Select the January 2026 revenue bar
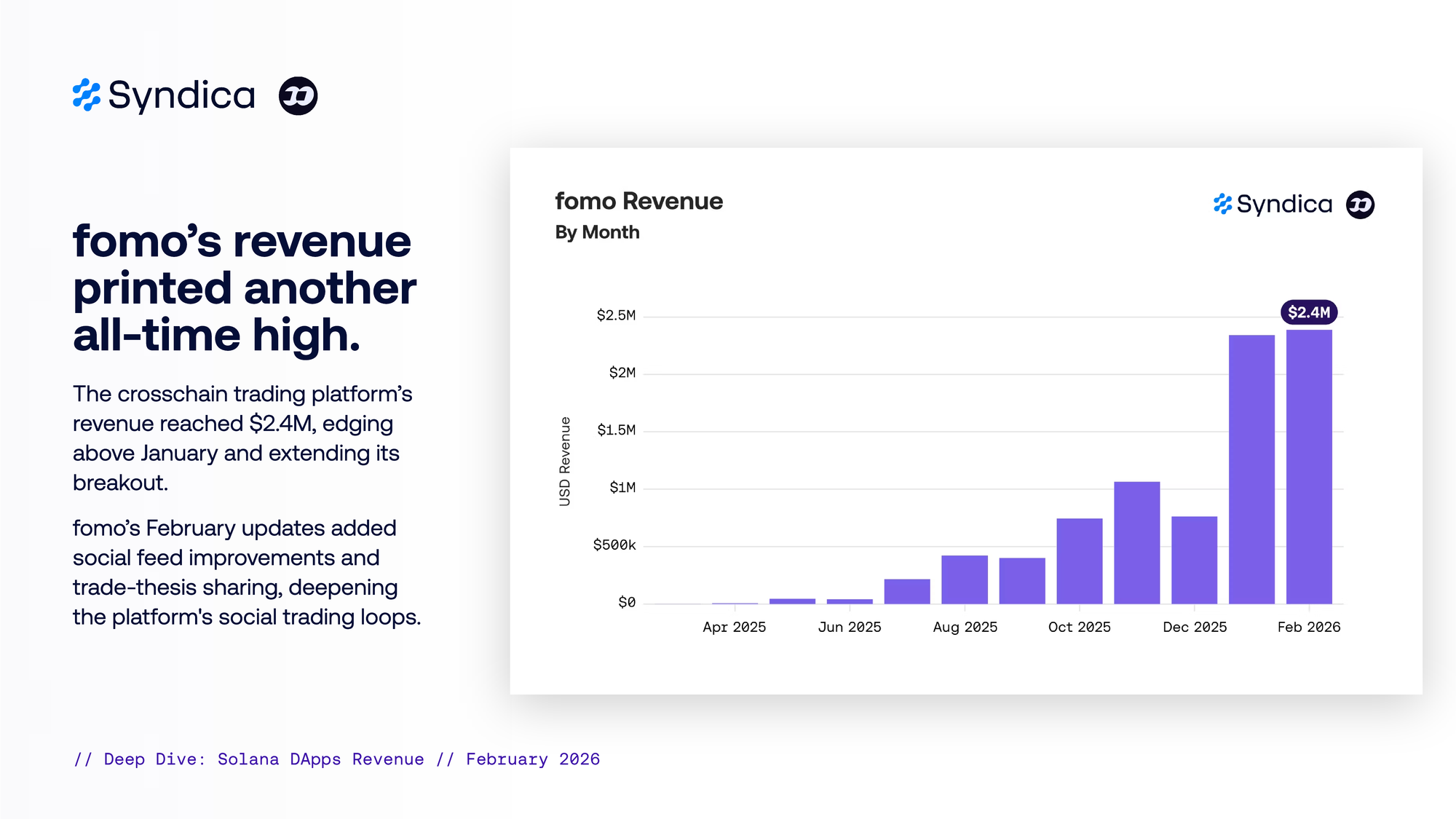 [x=1251, y=470]
